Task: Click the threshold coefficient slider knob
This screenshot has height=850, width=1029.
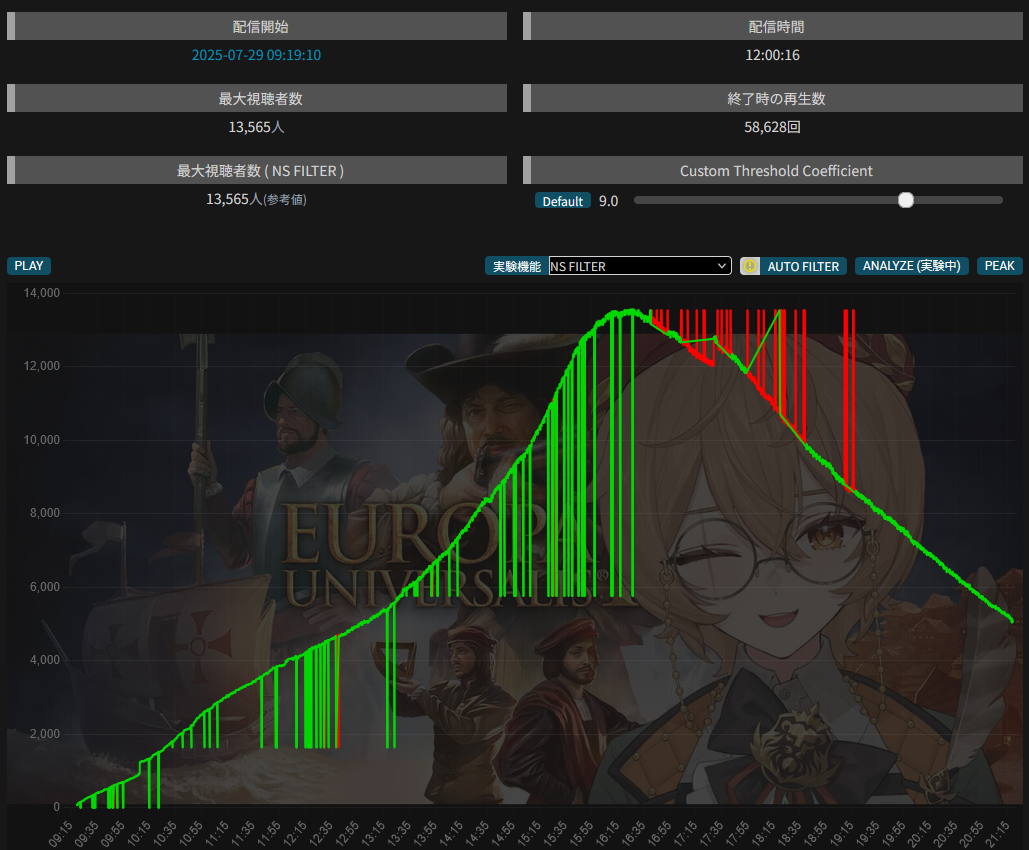Action: tap(906, 200)
